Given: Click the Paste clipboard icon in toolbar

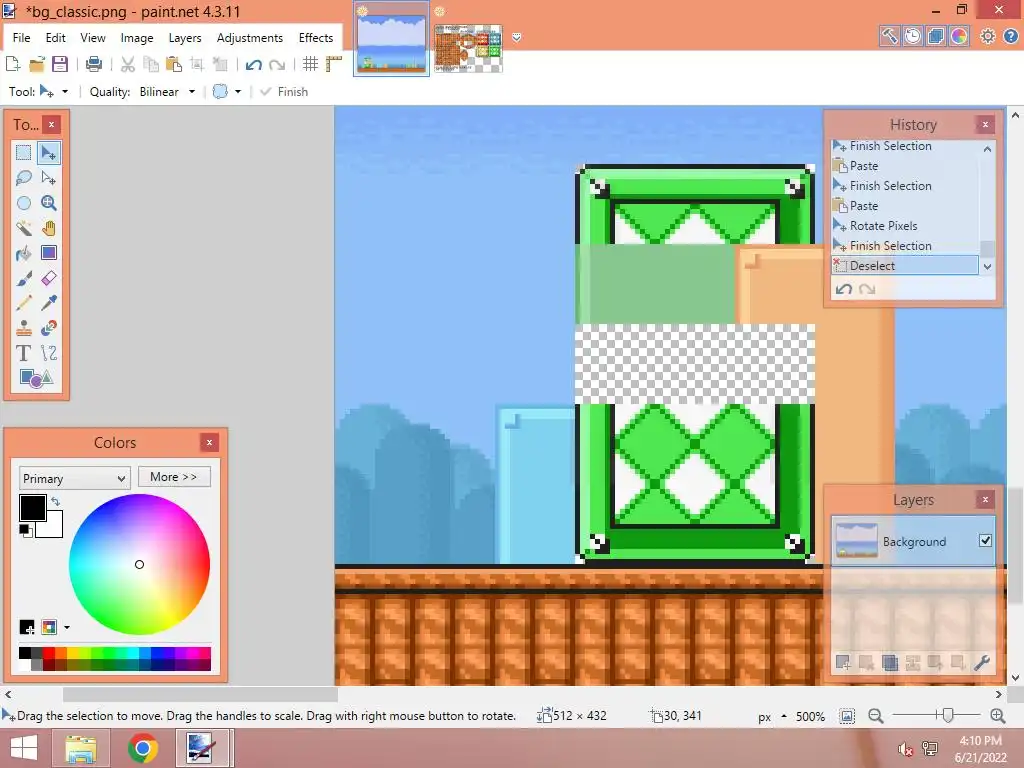Looking at the screenshot, I should 174,64.
